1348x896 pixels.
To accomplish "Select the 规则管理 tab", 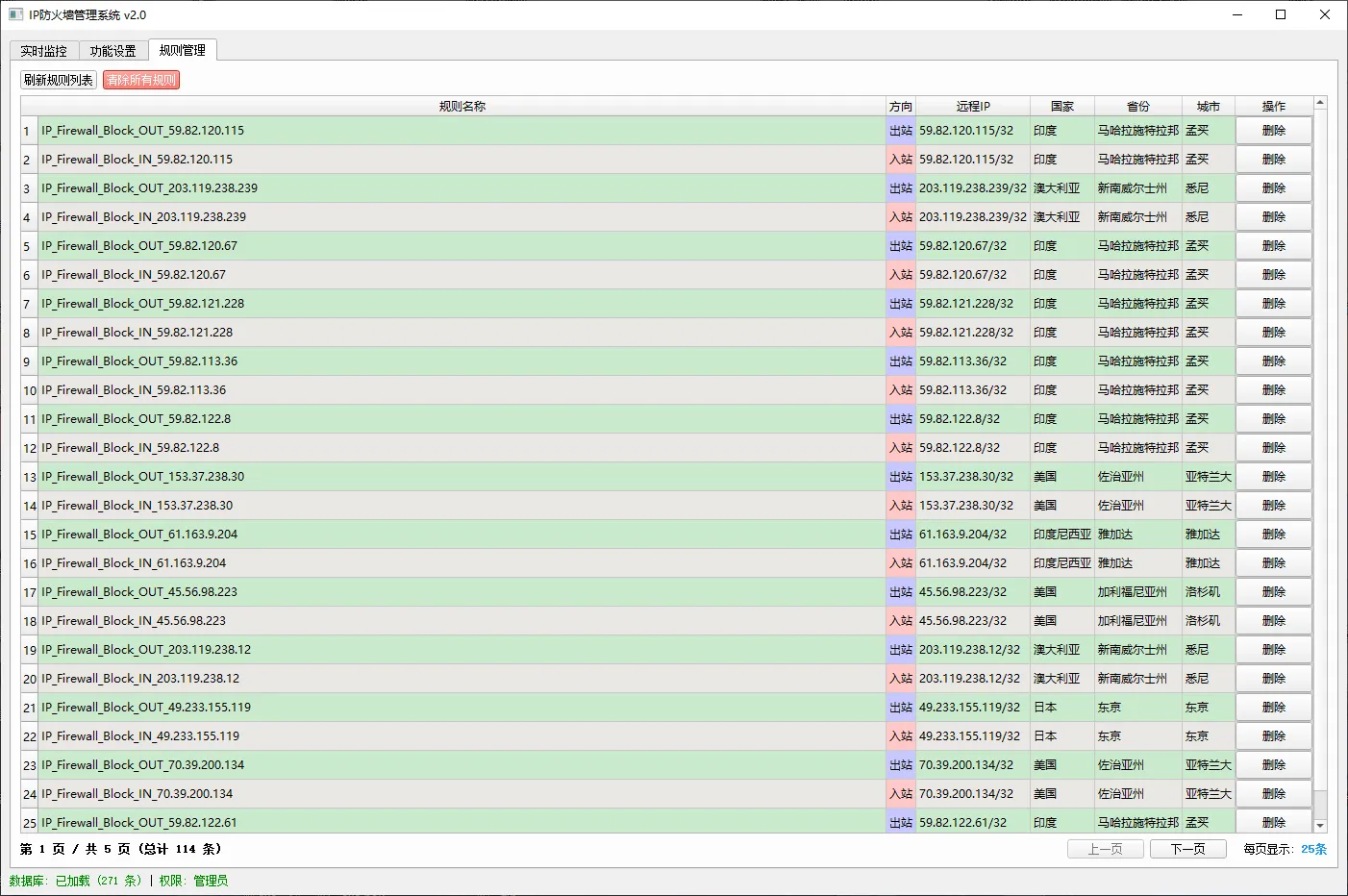I will 181,50.
